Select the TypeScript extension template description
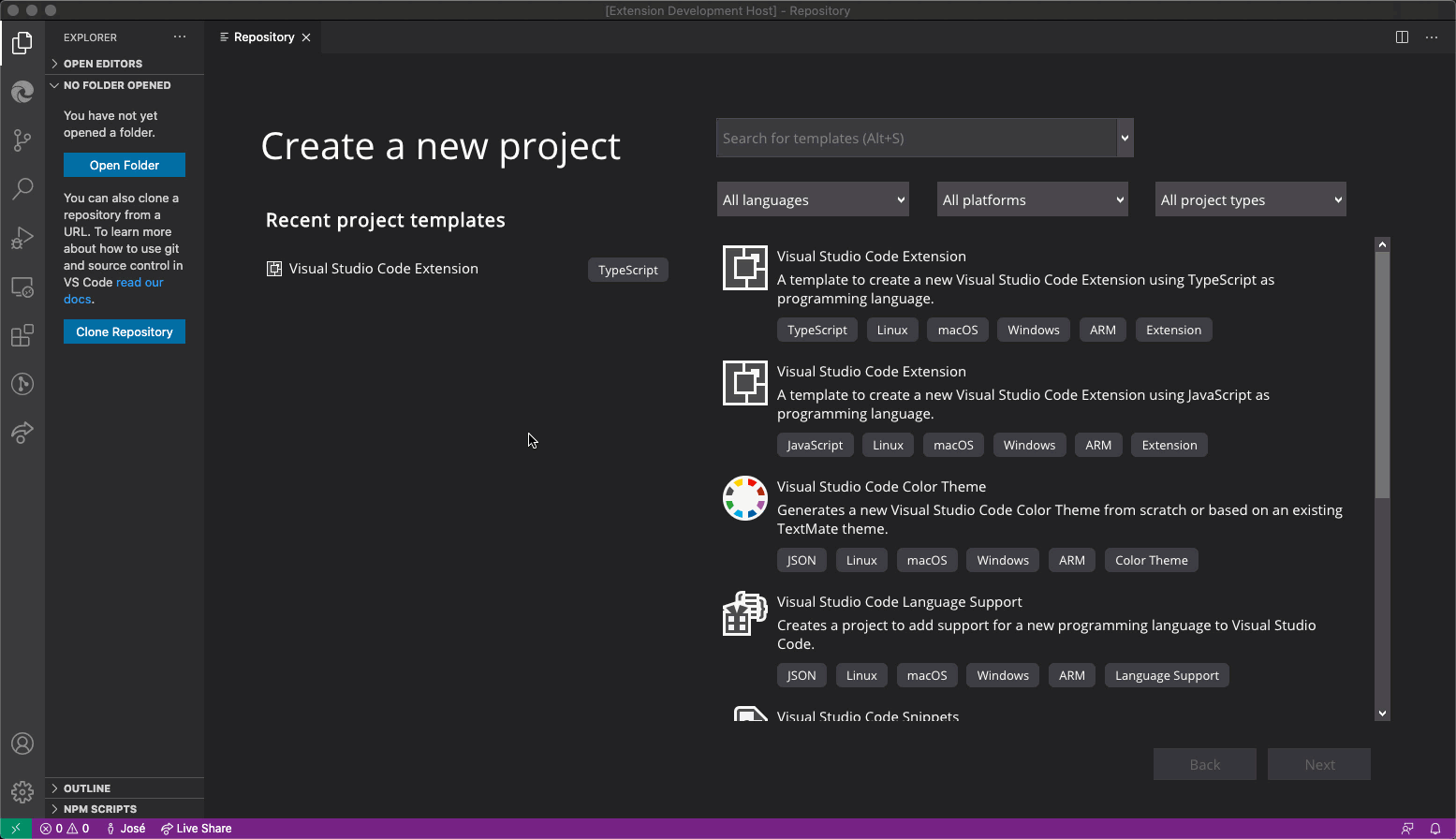Viewport: 1456px width, 839px height. [1025, 289]
